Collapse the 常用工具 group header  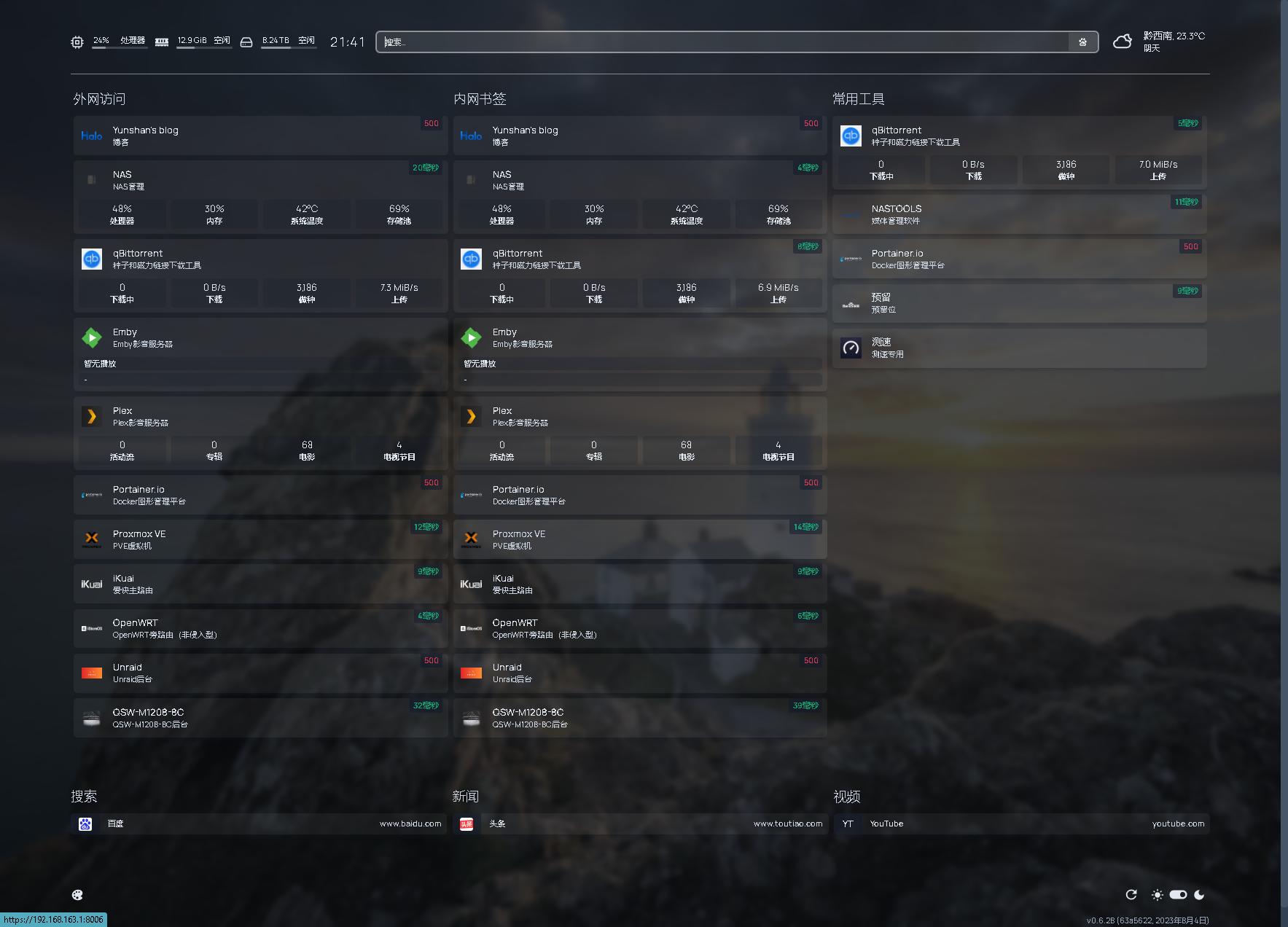click(859, 99)
